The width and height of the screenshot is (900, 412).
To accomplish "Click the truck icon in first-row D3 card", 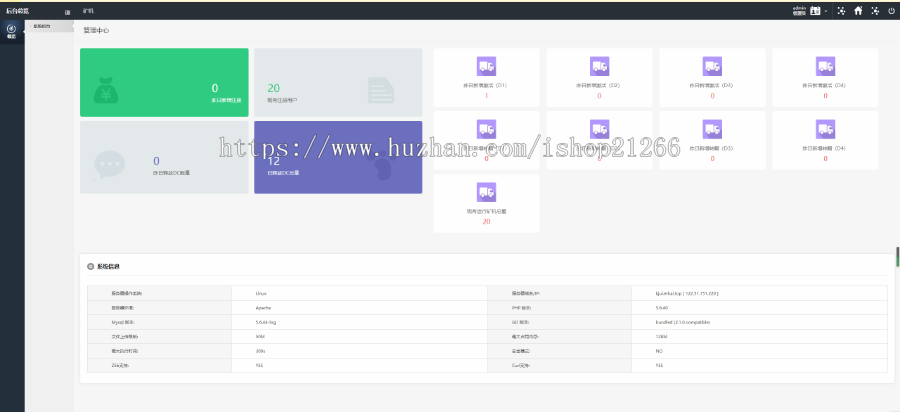I will click(712, 67).
